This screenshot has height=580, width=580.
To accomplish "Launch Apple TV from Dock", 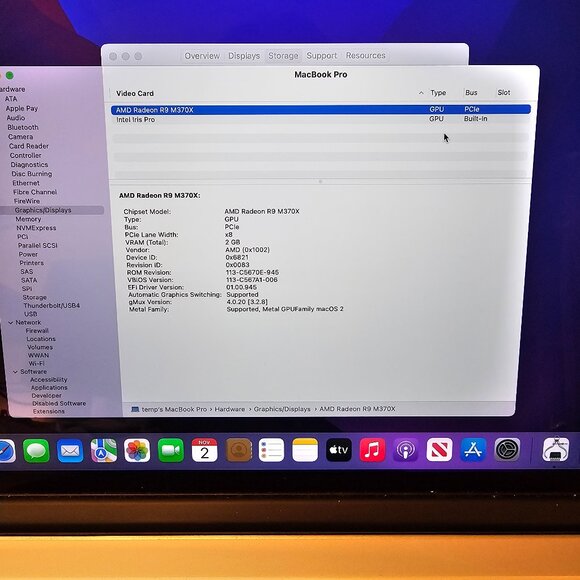I will [x=338, y=450].
